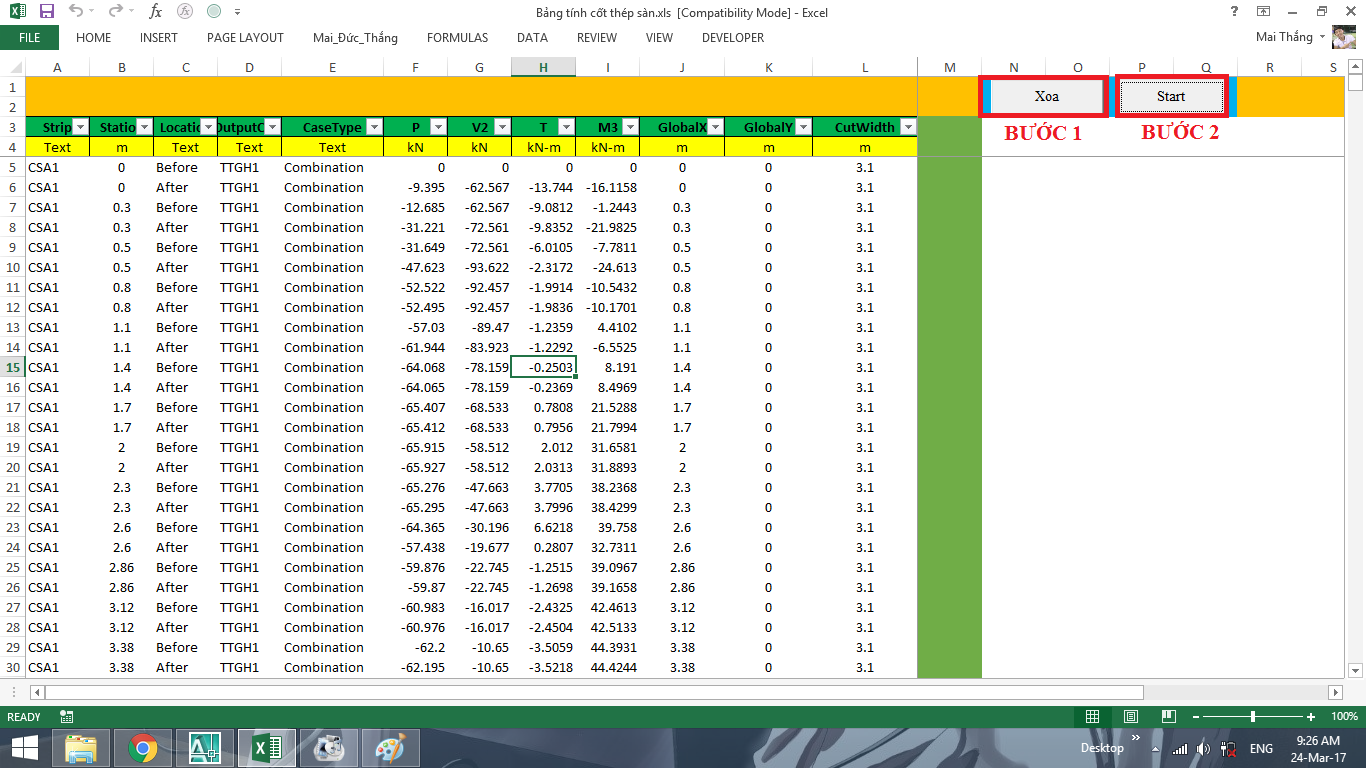Open File Explorer from the taskbar
The image size is (1366, 768).
click(81, 747)
